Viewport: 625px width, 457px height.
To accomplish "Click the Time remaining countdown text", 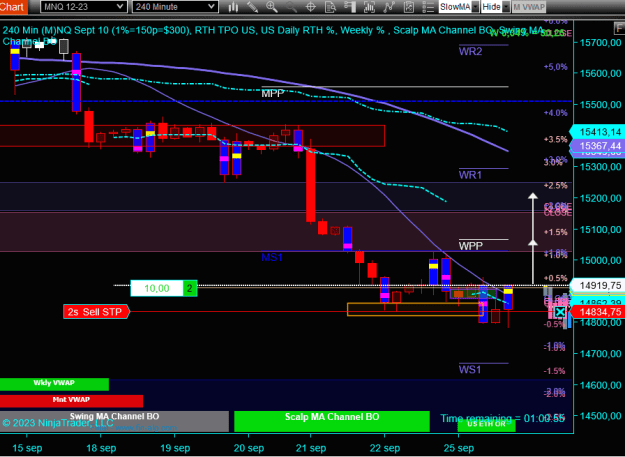I will click(502, 419).
